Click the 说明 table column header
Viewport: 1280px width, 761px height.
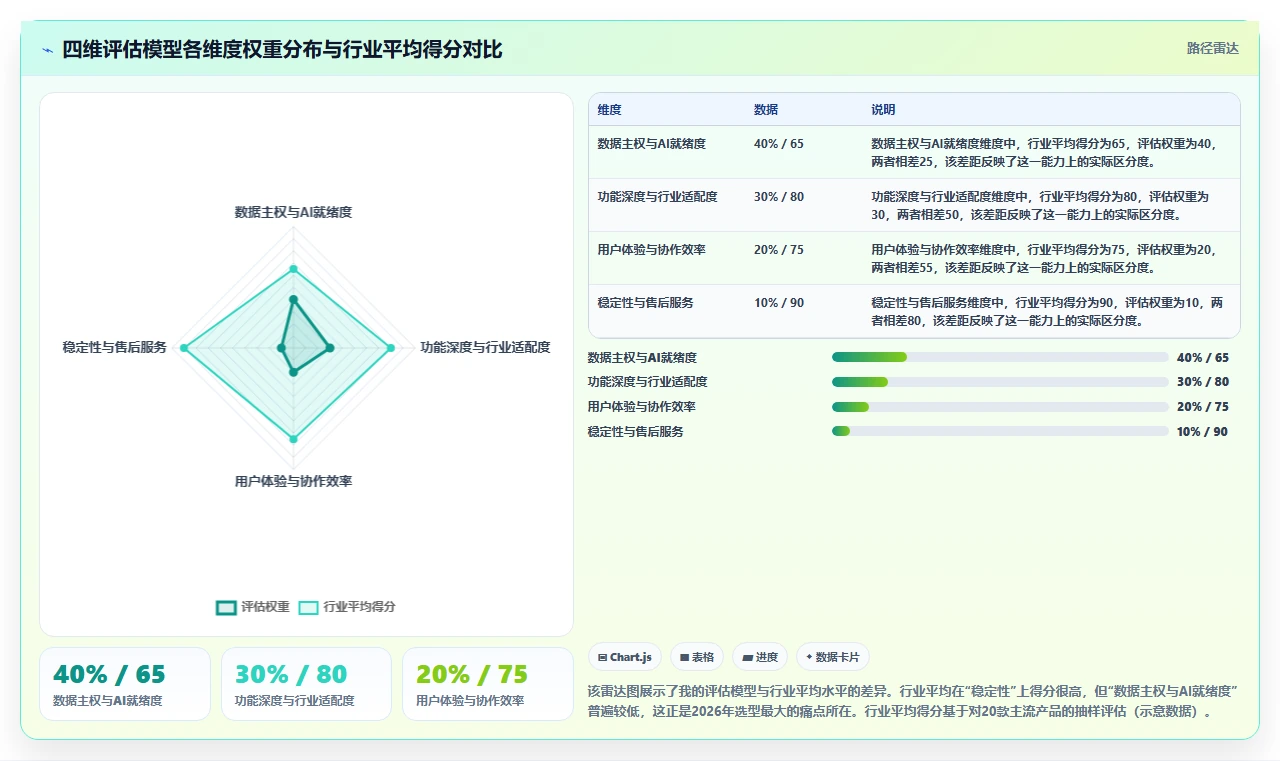[883, 110]
